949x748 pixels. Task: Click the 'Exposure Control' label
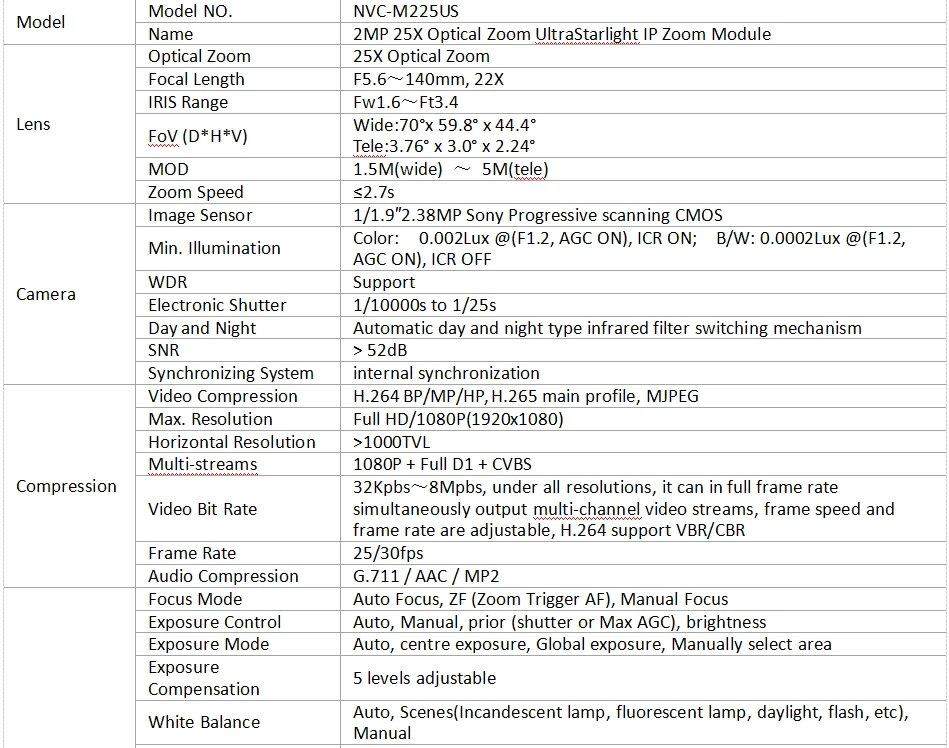[x=214, y=623]
